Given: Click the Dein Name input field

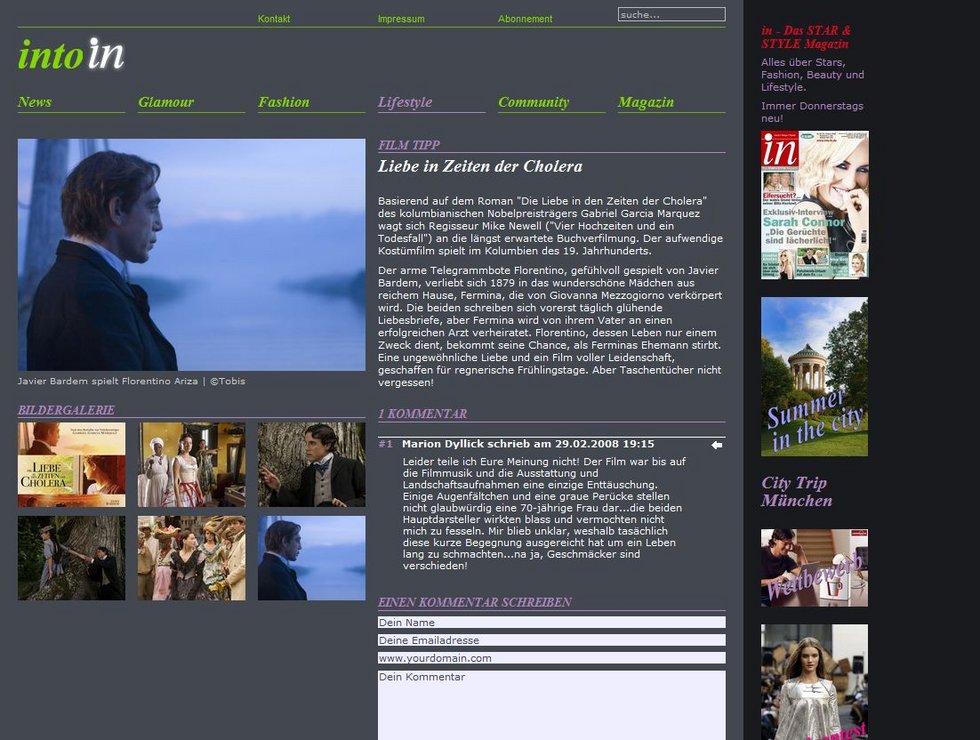Looking at the screenshot, I should coord(551,622).
